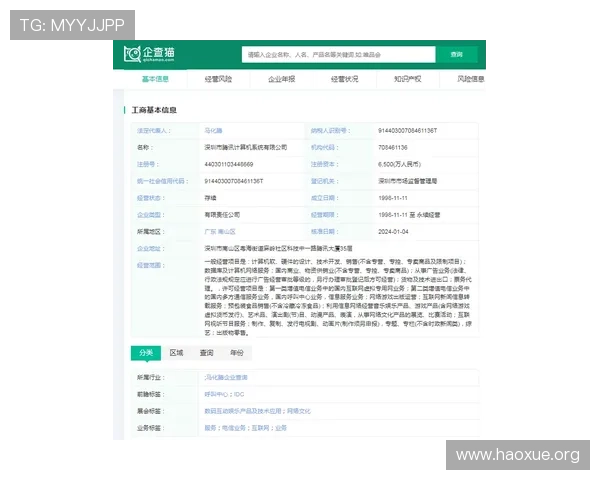Select establishment date 1998-11-11

click(393, 198)
